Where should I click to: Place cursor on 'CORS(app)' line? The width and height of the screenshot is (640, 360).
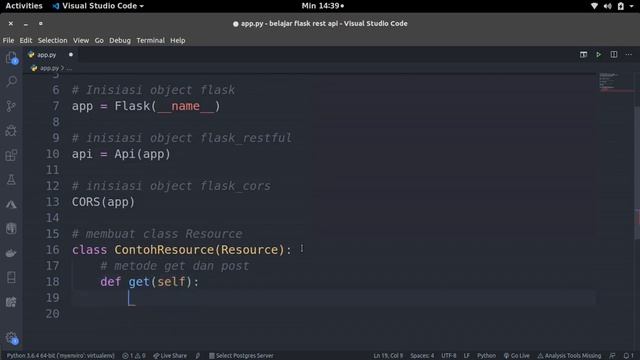point(103,202)
